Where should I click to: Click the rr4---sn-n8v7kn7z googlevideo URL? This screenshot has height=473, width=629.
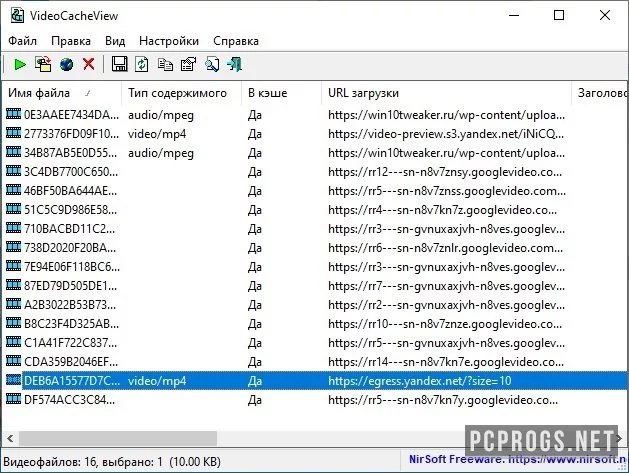click(x=442, y=210)
